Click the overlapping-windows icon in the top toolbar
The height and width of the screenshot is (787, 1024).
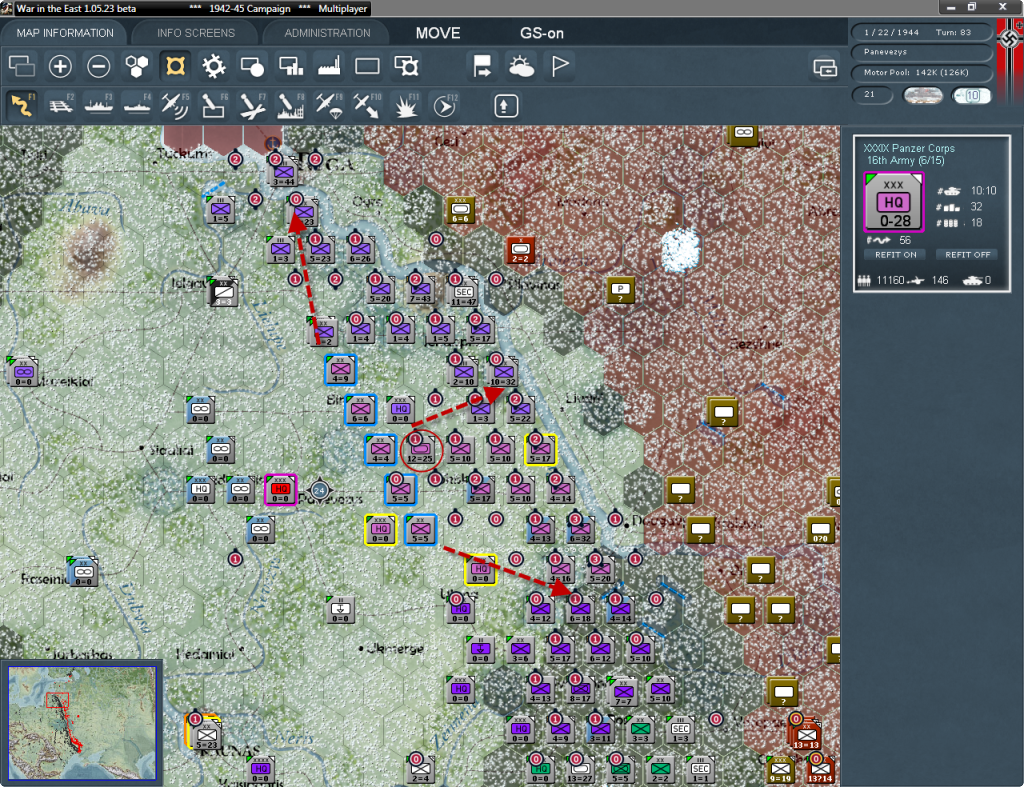(x=22, y=66)
